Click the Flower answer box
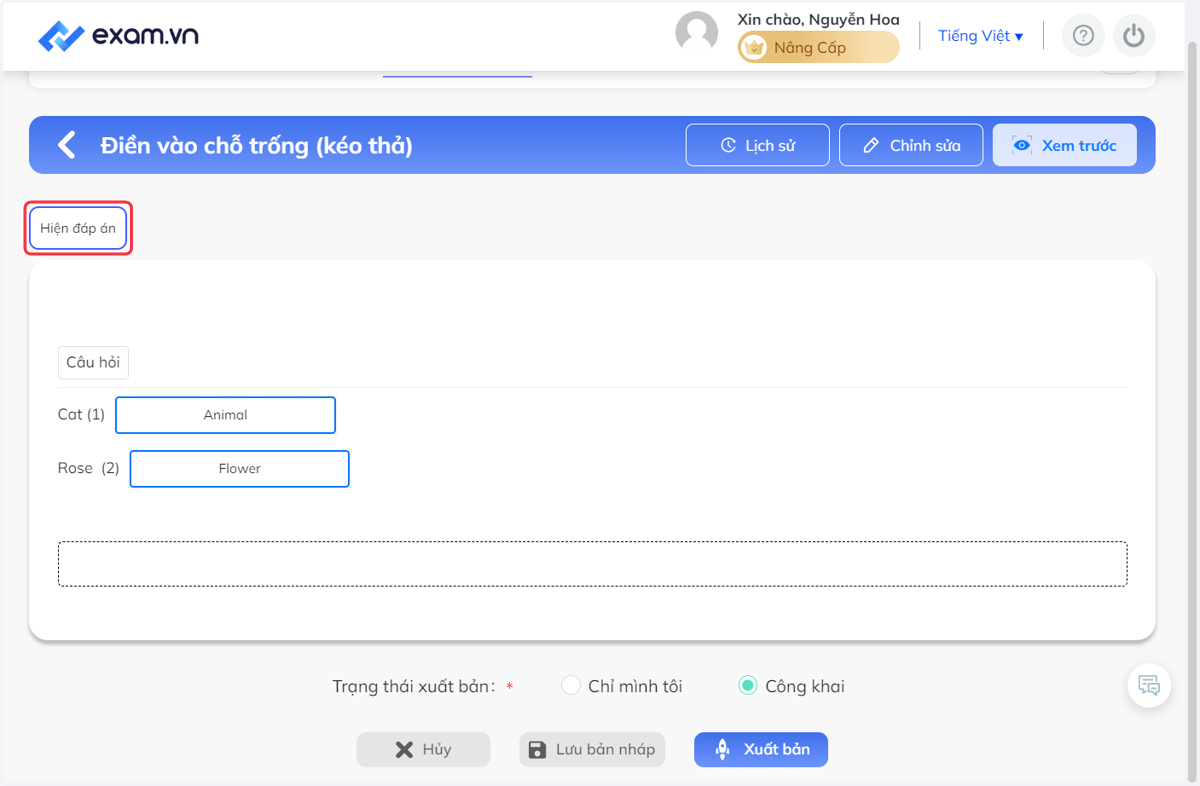1200x786 pixels. [x=240, y=468]
